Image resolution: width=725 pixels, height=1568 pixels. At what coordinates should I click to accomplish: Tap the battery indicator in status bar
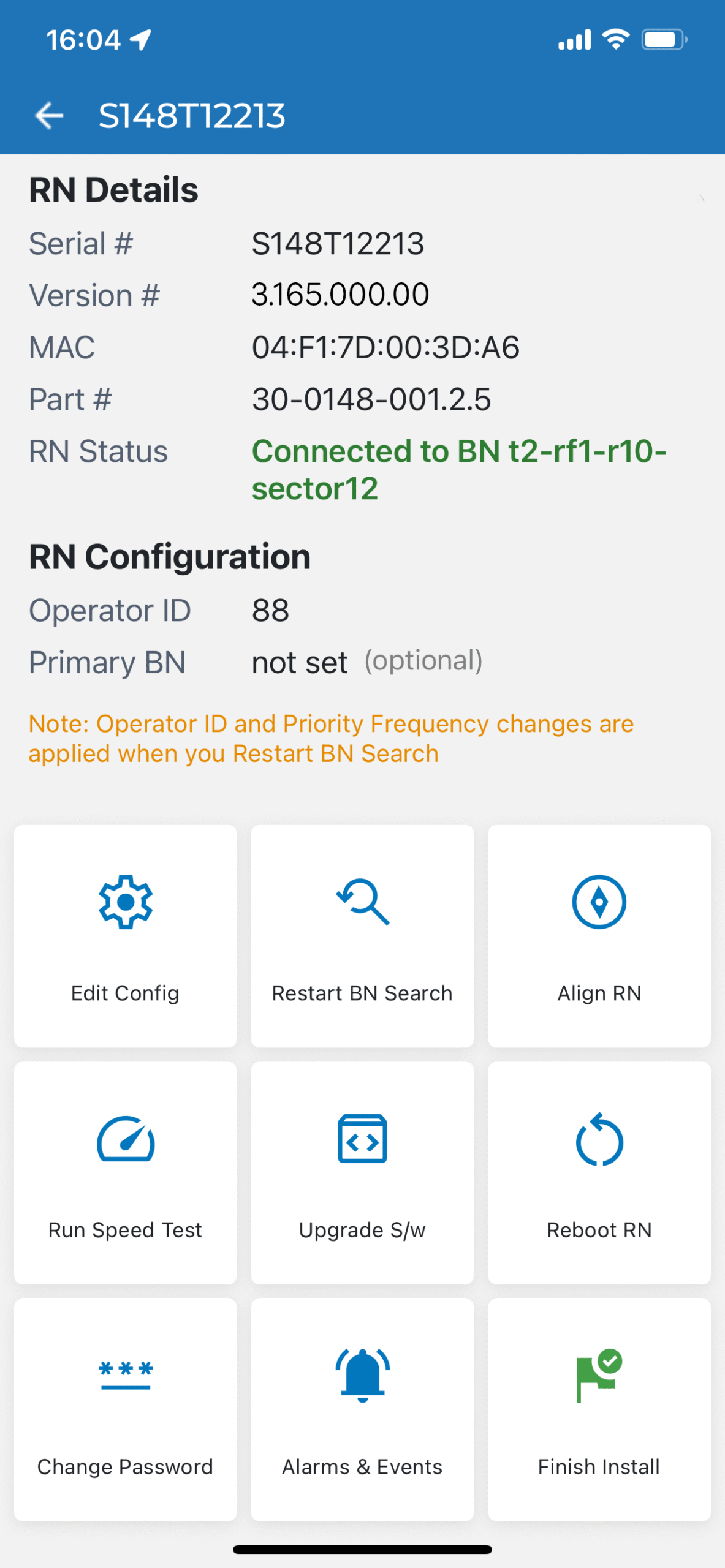(664, 40)
